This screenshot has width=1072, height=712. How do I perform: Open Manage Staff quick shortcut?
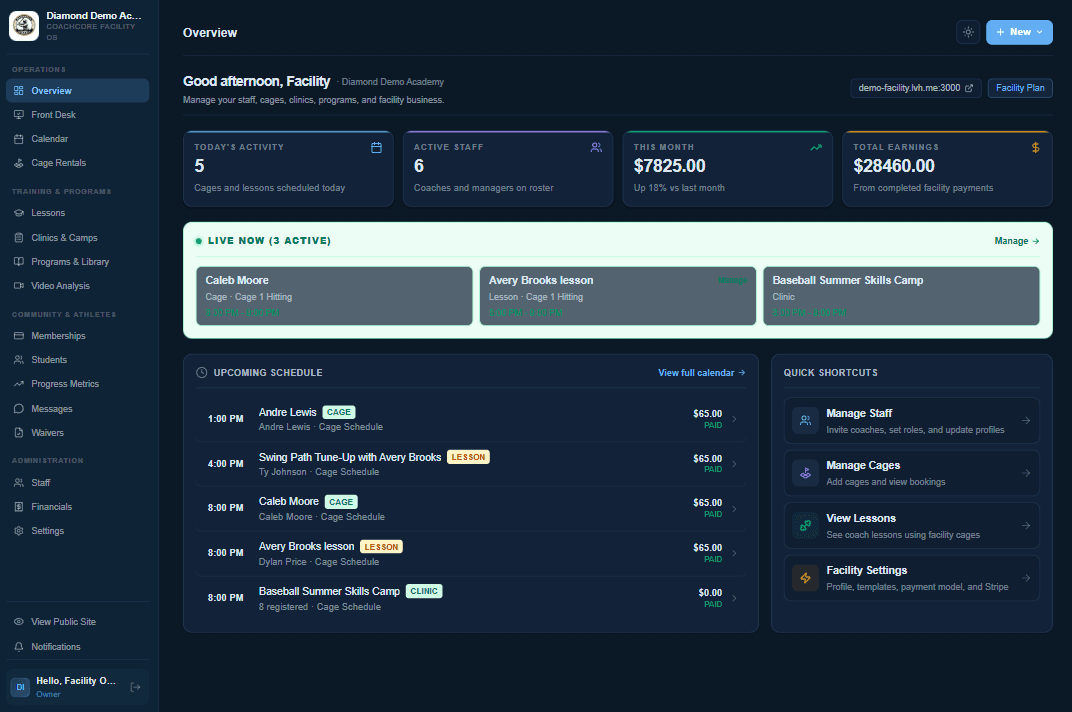pos(911,421)
